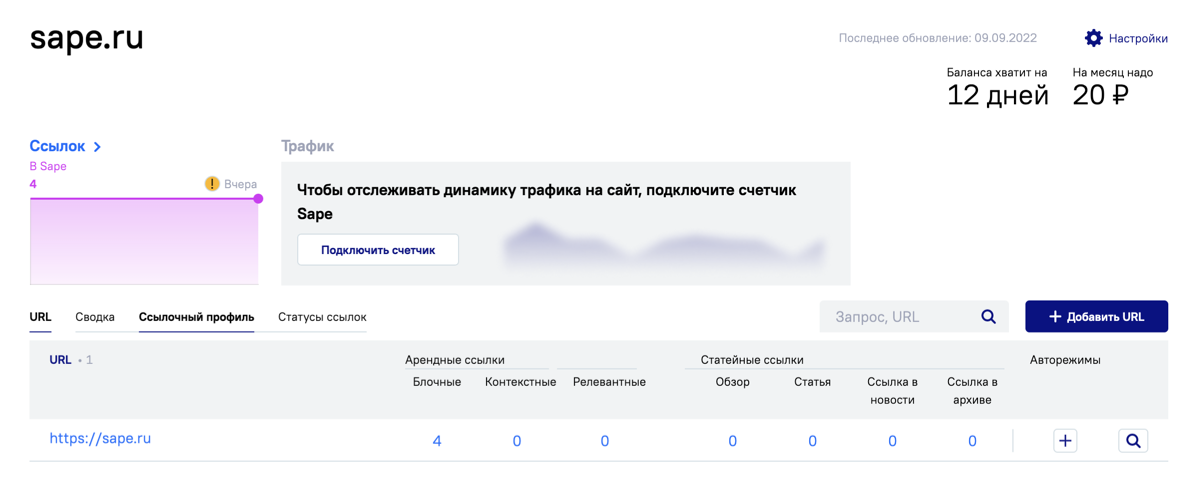Click Релевантные count 0 for sape.ru
Viewport: 1185px width, 495px height.
coord(605,441)
